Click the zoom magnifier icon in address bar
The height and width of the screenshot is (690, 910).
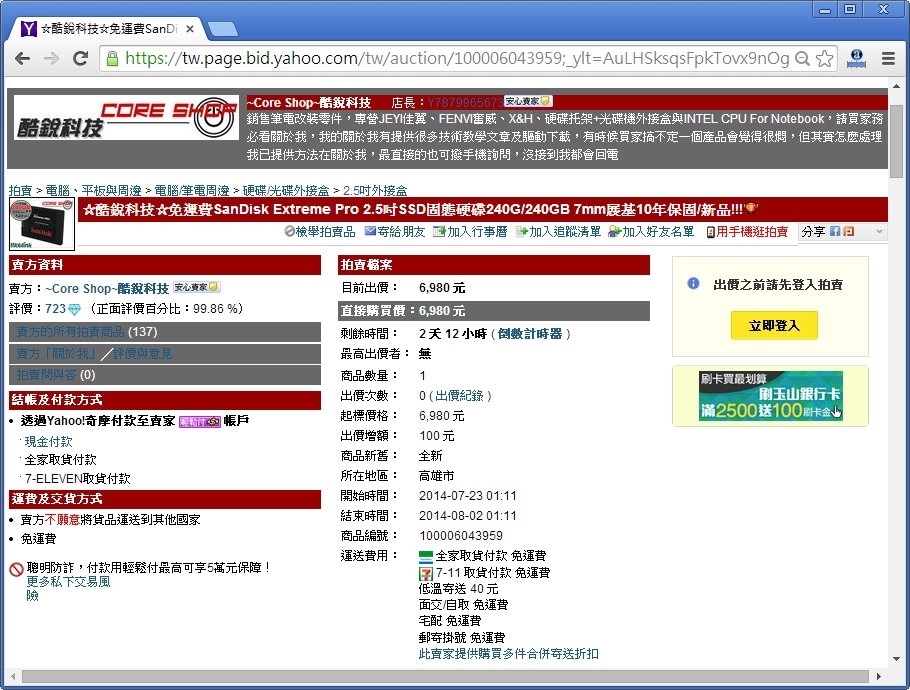tap(802, 58)
